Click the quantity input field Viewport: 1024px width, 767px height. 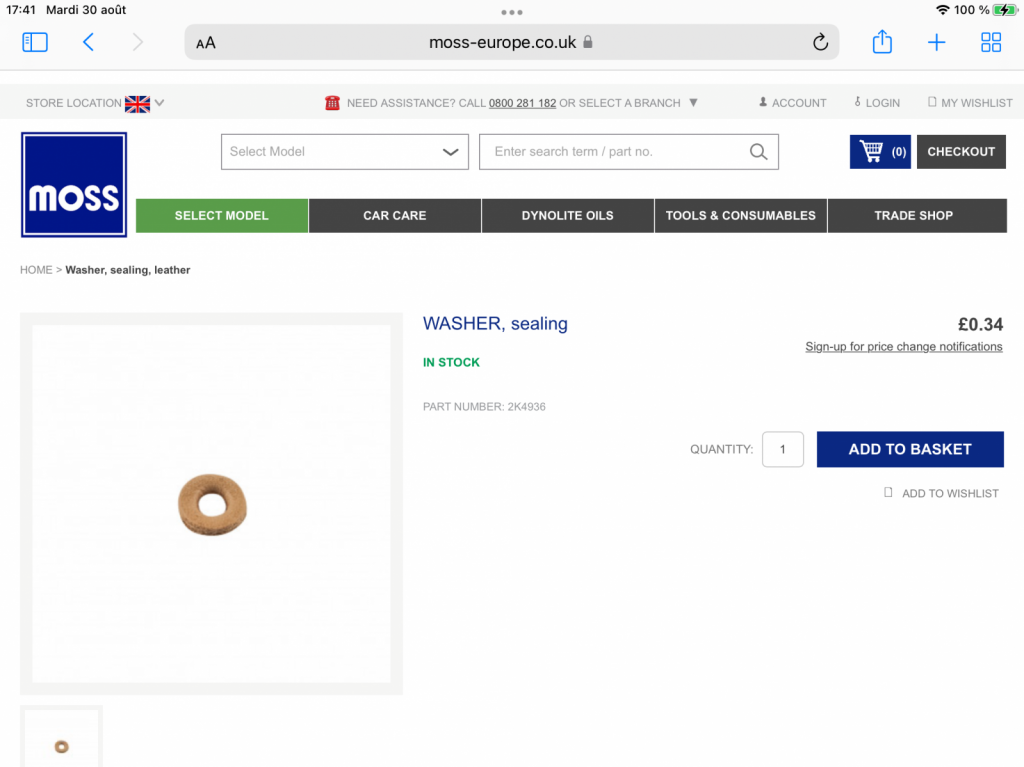coord(782,449)
